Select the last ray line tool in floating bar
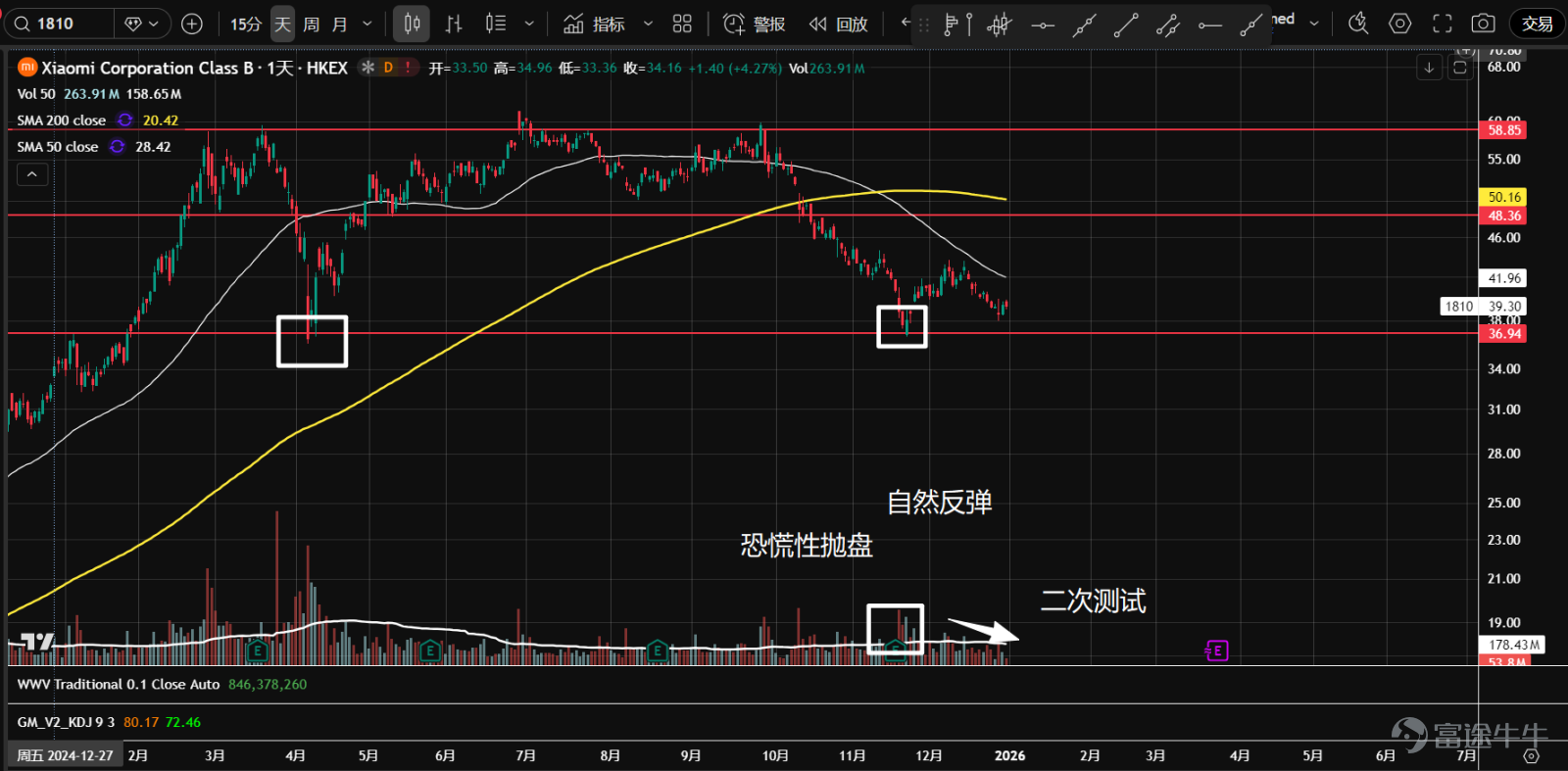 (1250, 24)
